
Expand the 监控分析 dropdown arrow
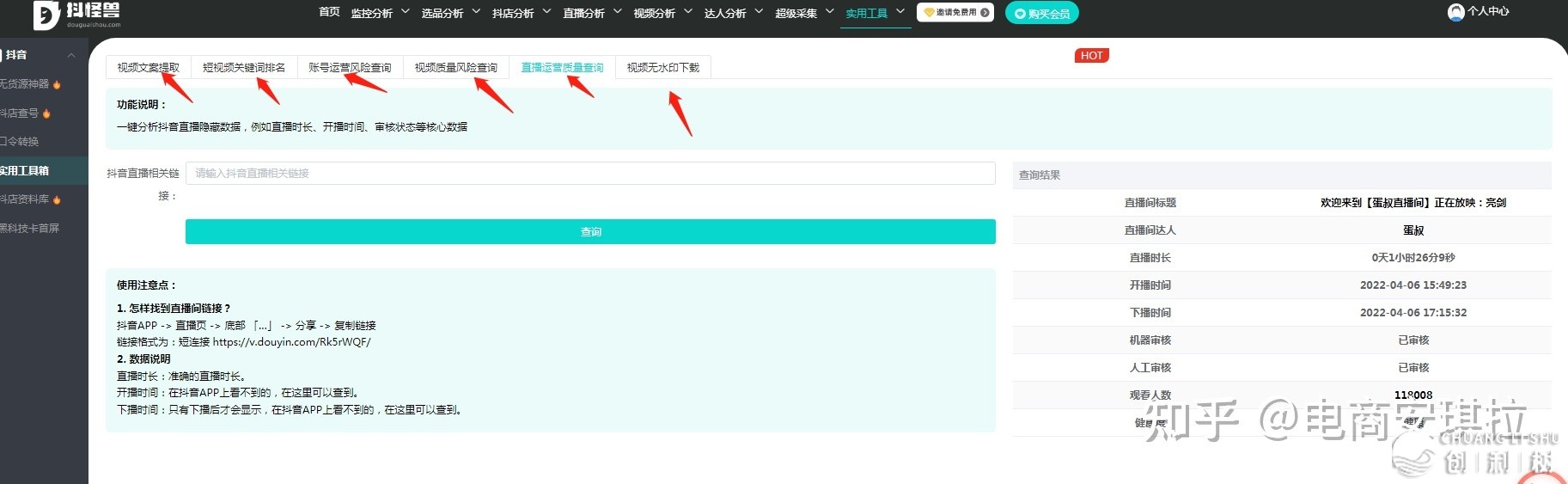pyautogui.click(x=406, y=12)
